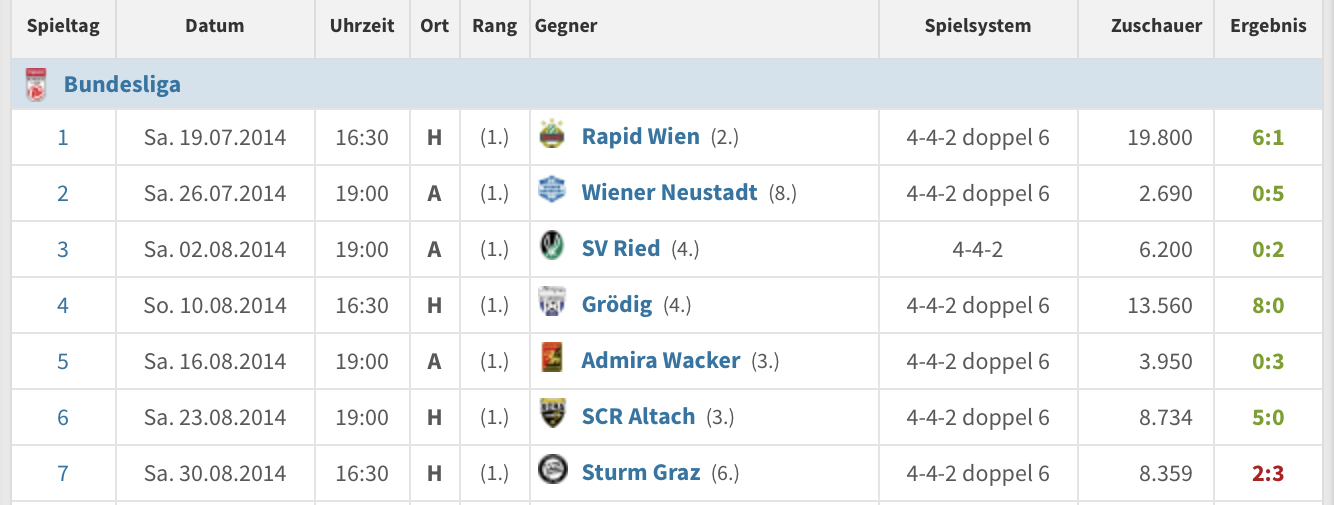The image size is (1334, 505).
Task: Open the 6:1 match result
Action: [1268, 137]
